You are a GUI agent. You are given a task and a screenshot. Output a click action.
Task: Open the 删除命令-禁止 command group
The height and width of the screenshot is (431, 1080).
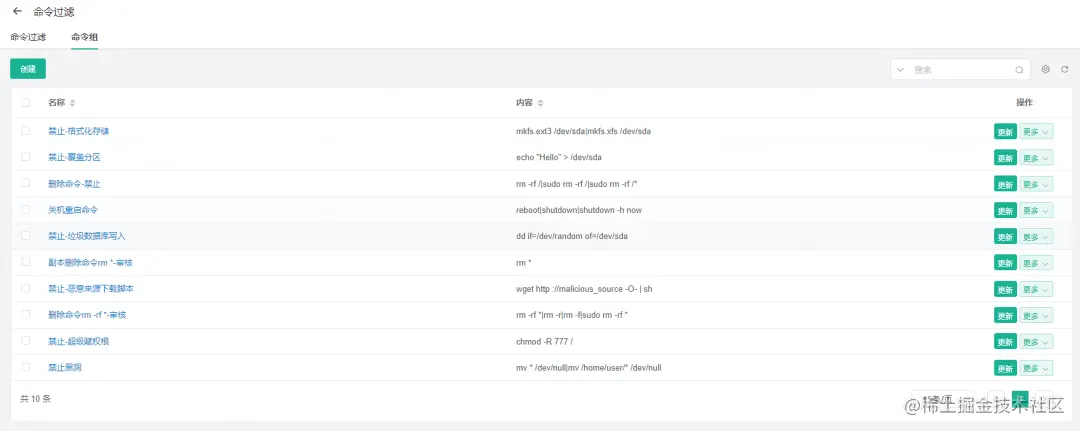(x=74, y=184)
